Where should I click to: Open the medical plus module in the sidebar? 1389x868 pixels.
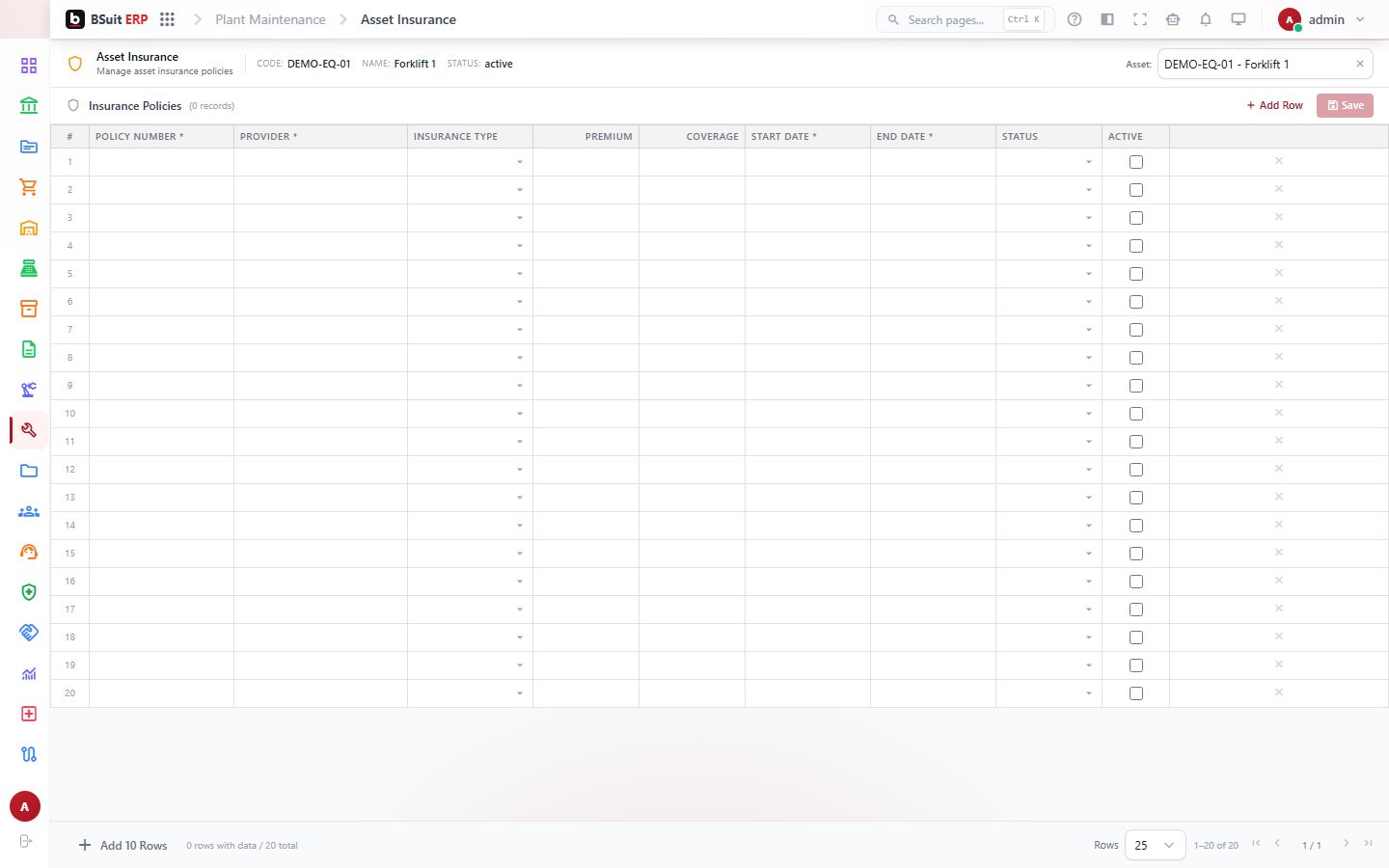(x=29, y=714)
